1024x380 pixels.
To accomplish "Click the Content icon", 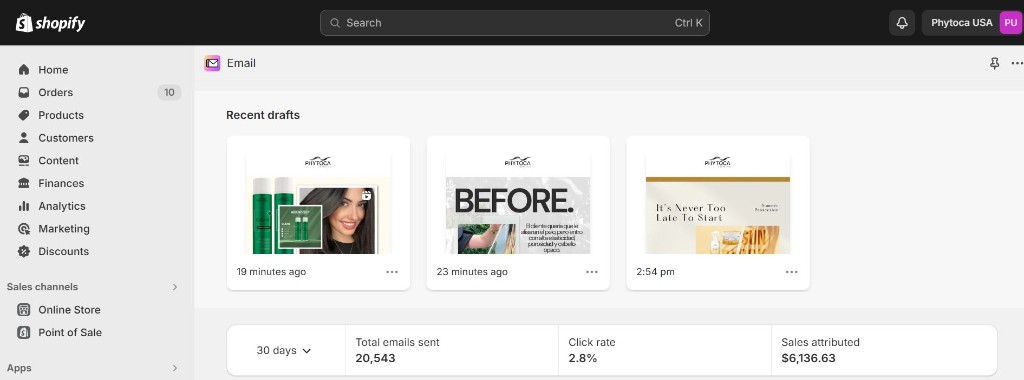I will (x=24, y=161).
